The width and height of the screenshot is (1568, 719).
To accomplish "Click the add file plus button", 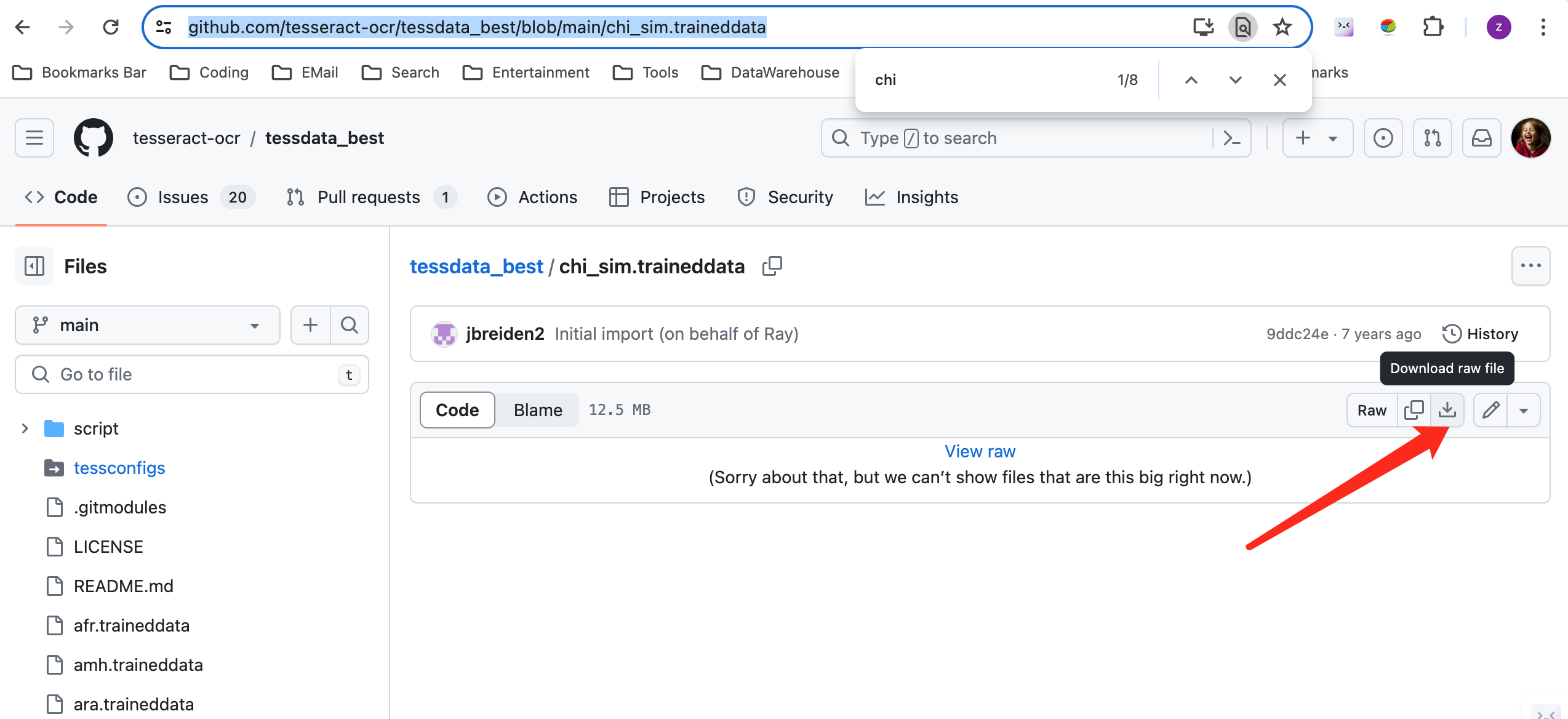I will [310, 325].
